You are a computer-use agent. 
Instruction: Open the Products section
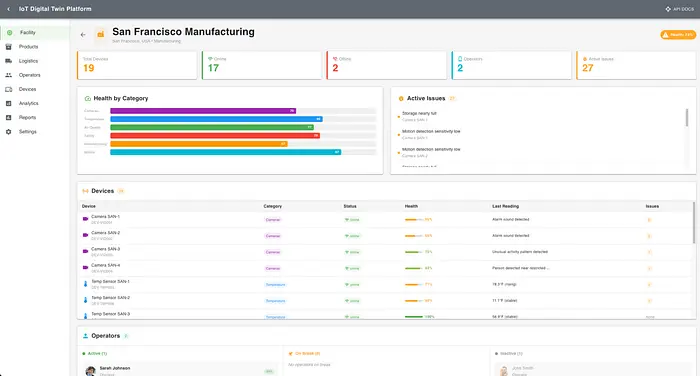(34, 47)
